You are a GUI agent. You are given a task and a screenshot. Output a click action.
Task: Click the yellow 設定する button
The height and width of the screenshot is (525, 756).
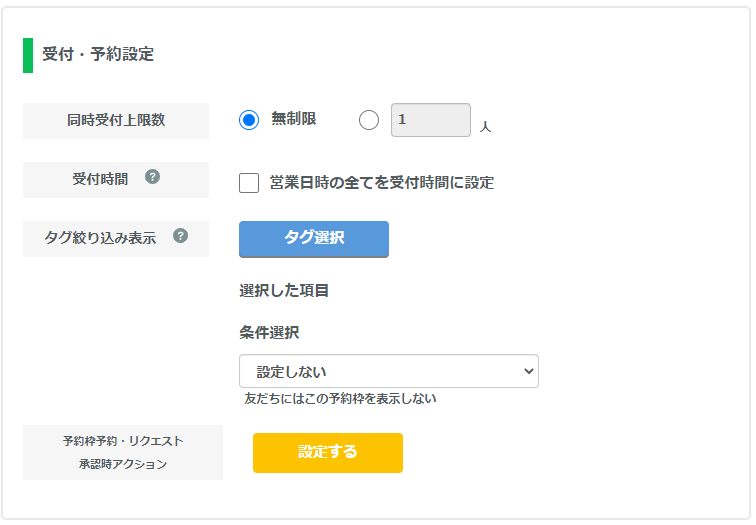click(328, 453)
